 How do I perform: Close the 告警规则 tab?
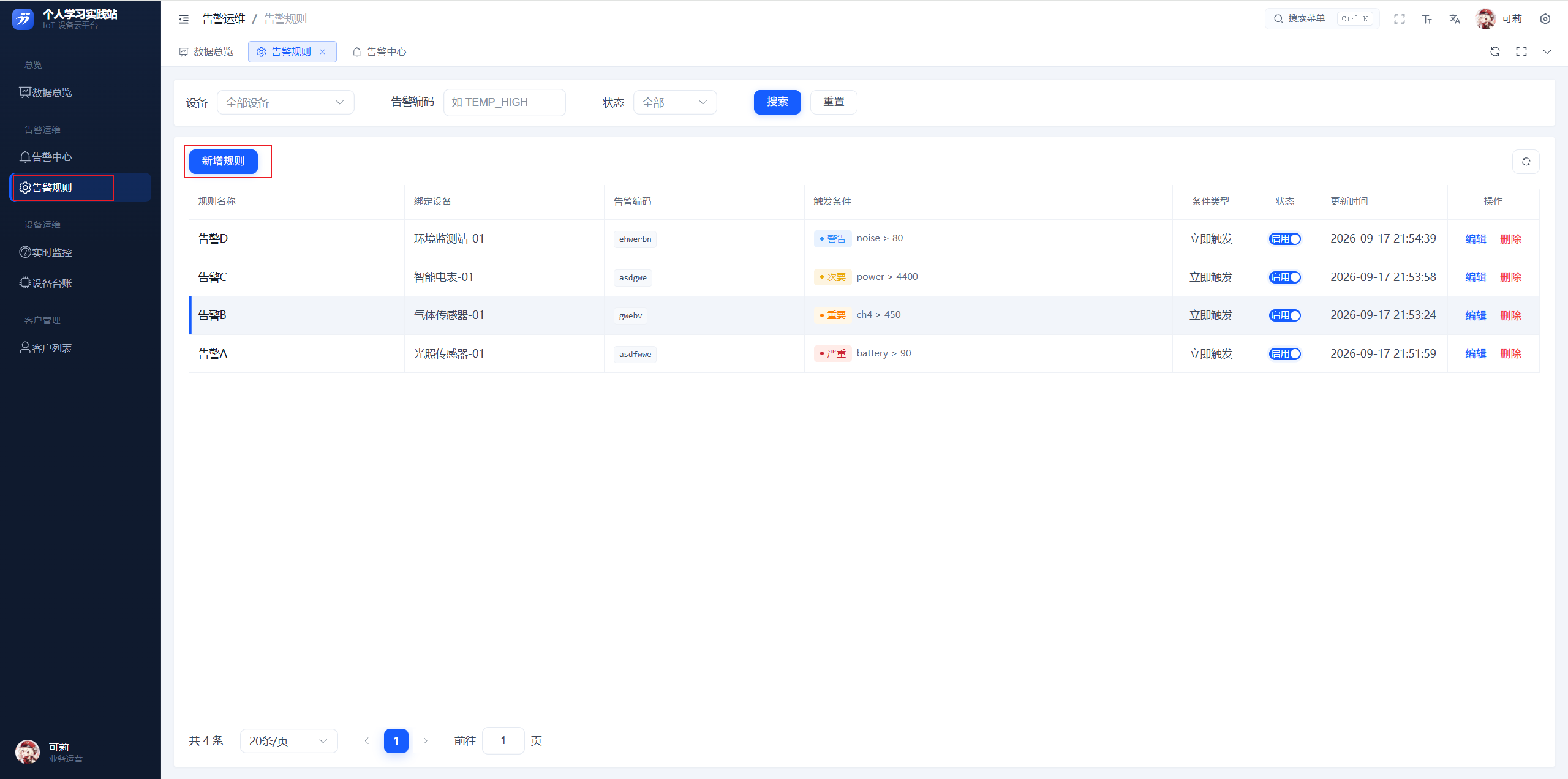(323, 52)
